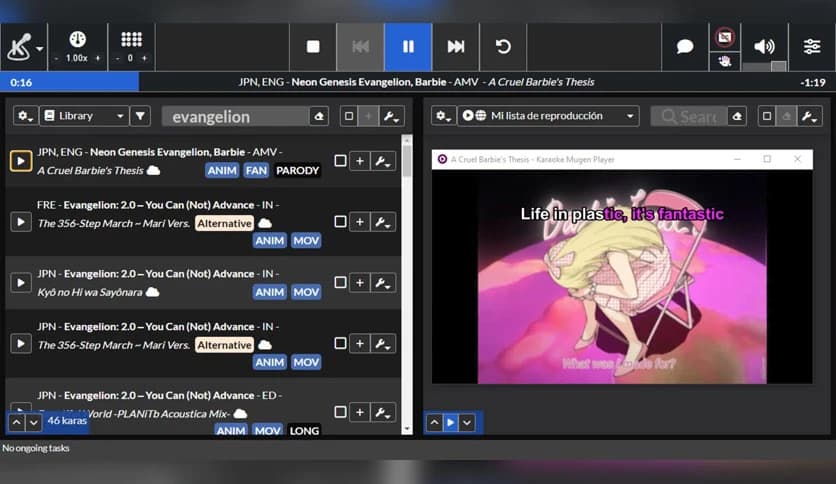Open the message speech bubble
Image resolution: width=836 pixels, height=484 pixels.
[x=685, y=47]
